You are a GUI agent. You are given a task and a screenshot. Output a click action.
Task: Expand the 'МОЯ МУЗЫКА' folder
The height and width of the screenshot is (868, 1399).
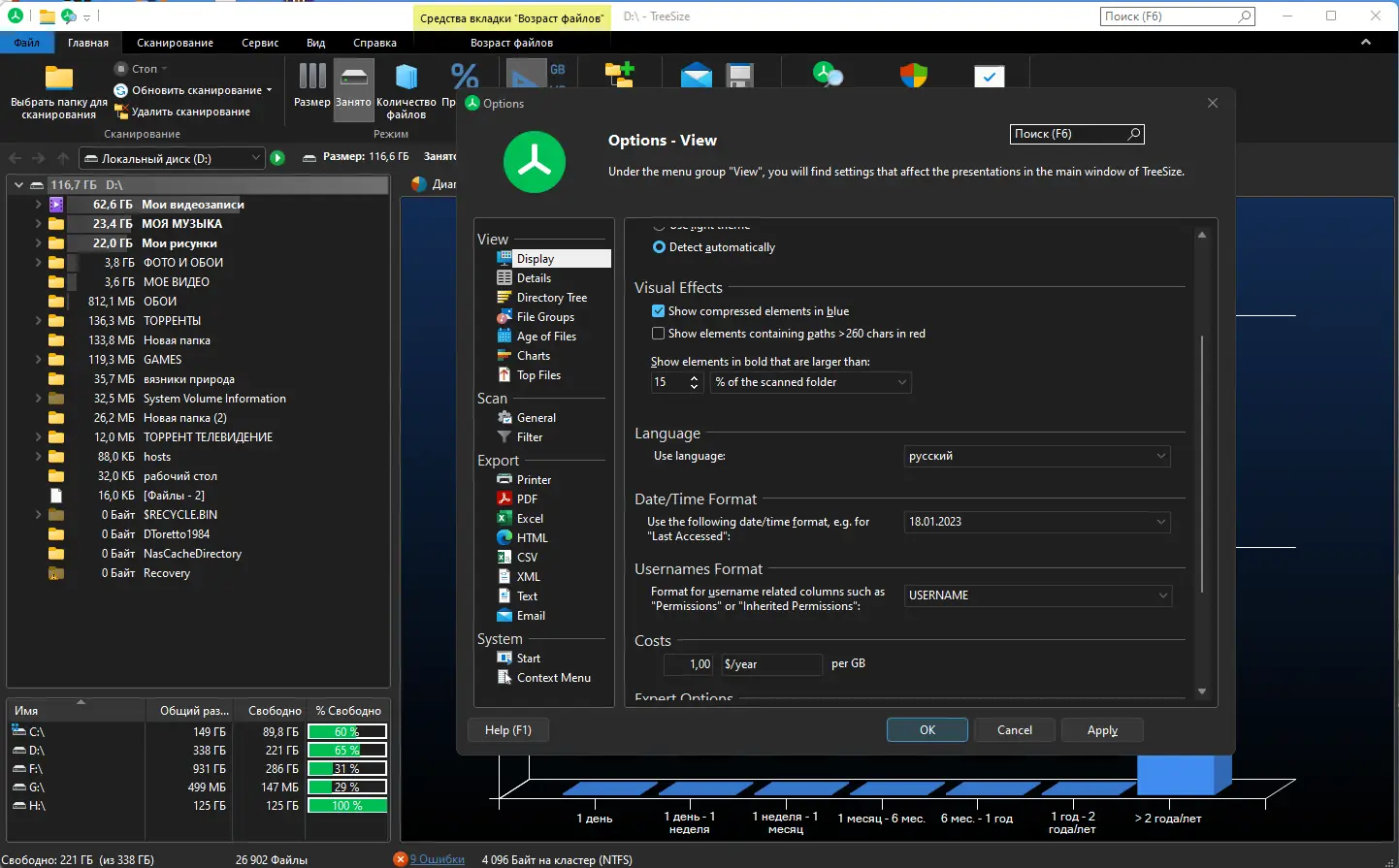pos(38,224)
